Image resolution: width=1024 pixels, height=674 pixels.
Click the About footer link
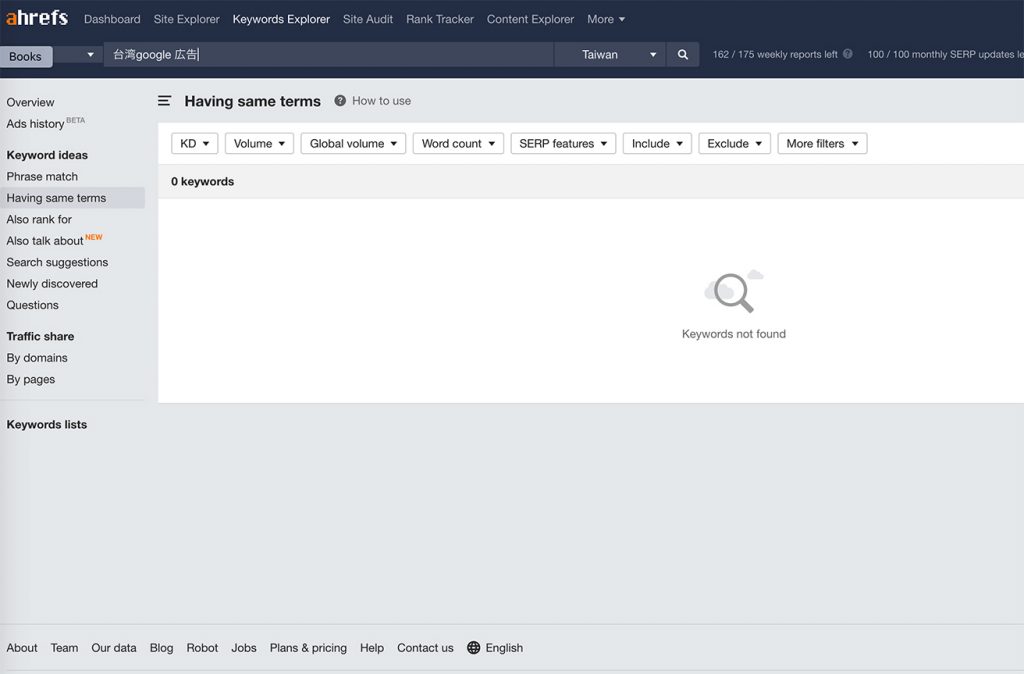[22, 648]
